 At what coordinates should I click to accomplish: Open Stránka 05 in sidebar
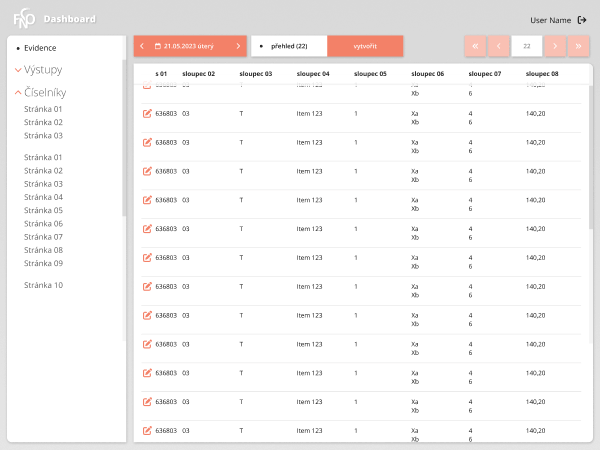pyautogui.click(x=43, y=210)
